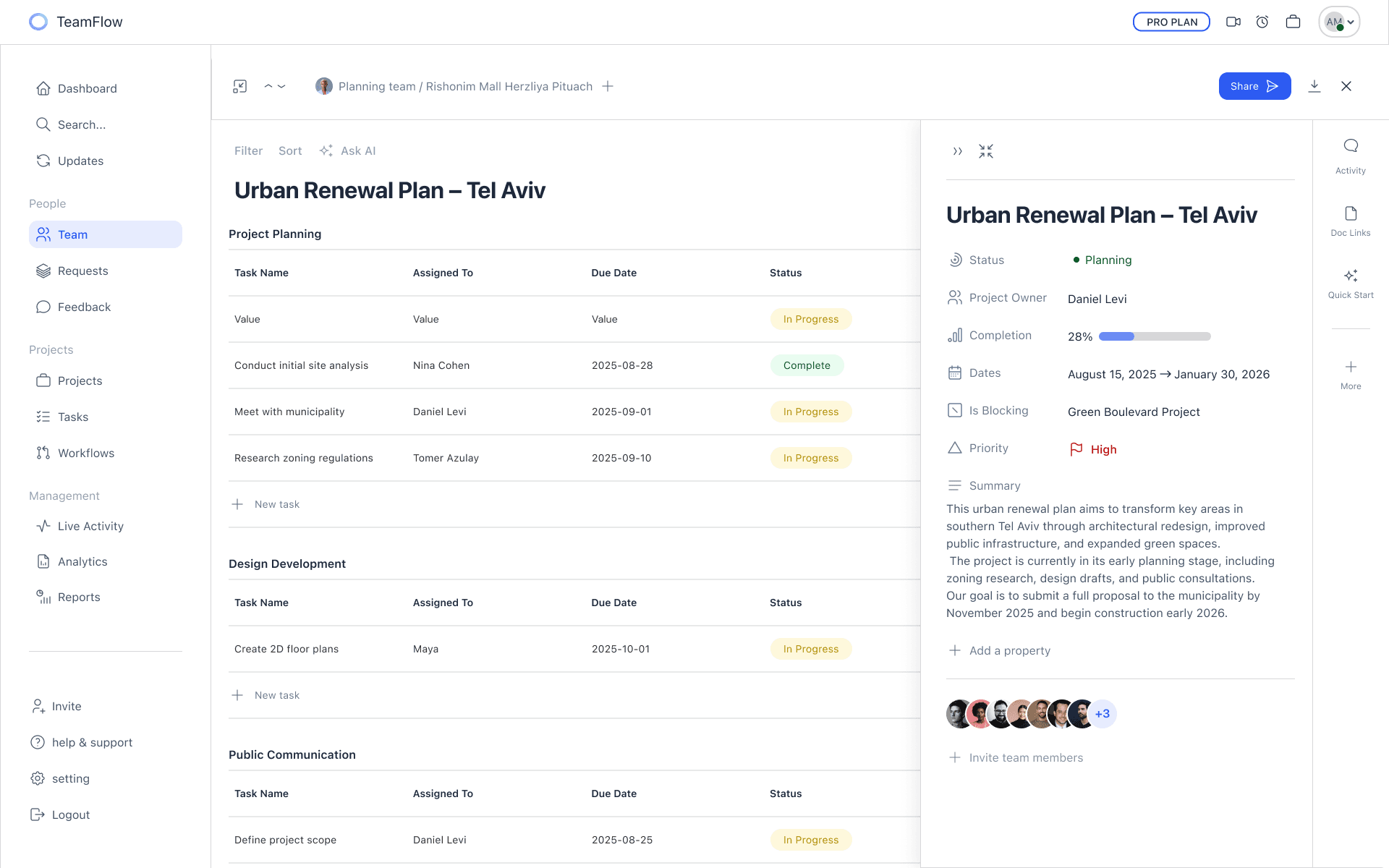This screenshot has width=1389, height=868.
Task: Click Invite team members link
Action: (1025, 757)
